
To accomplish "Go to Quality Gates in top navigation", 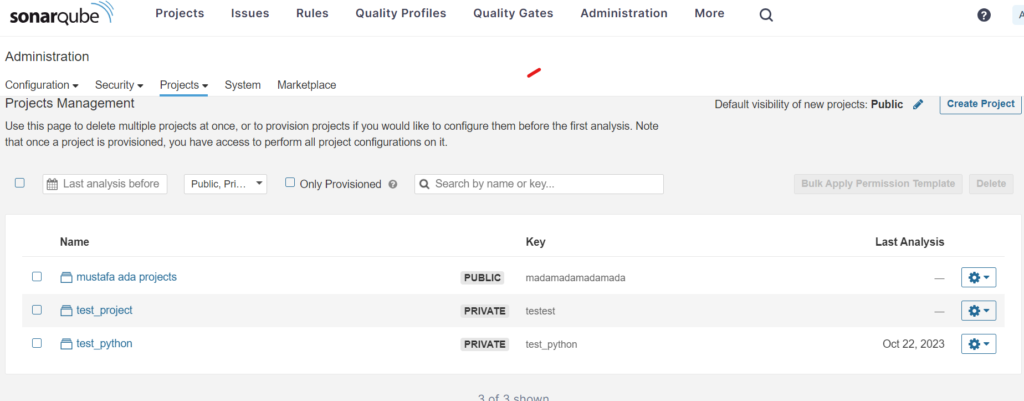I will pos(513,14).
